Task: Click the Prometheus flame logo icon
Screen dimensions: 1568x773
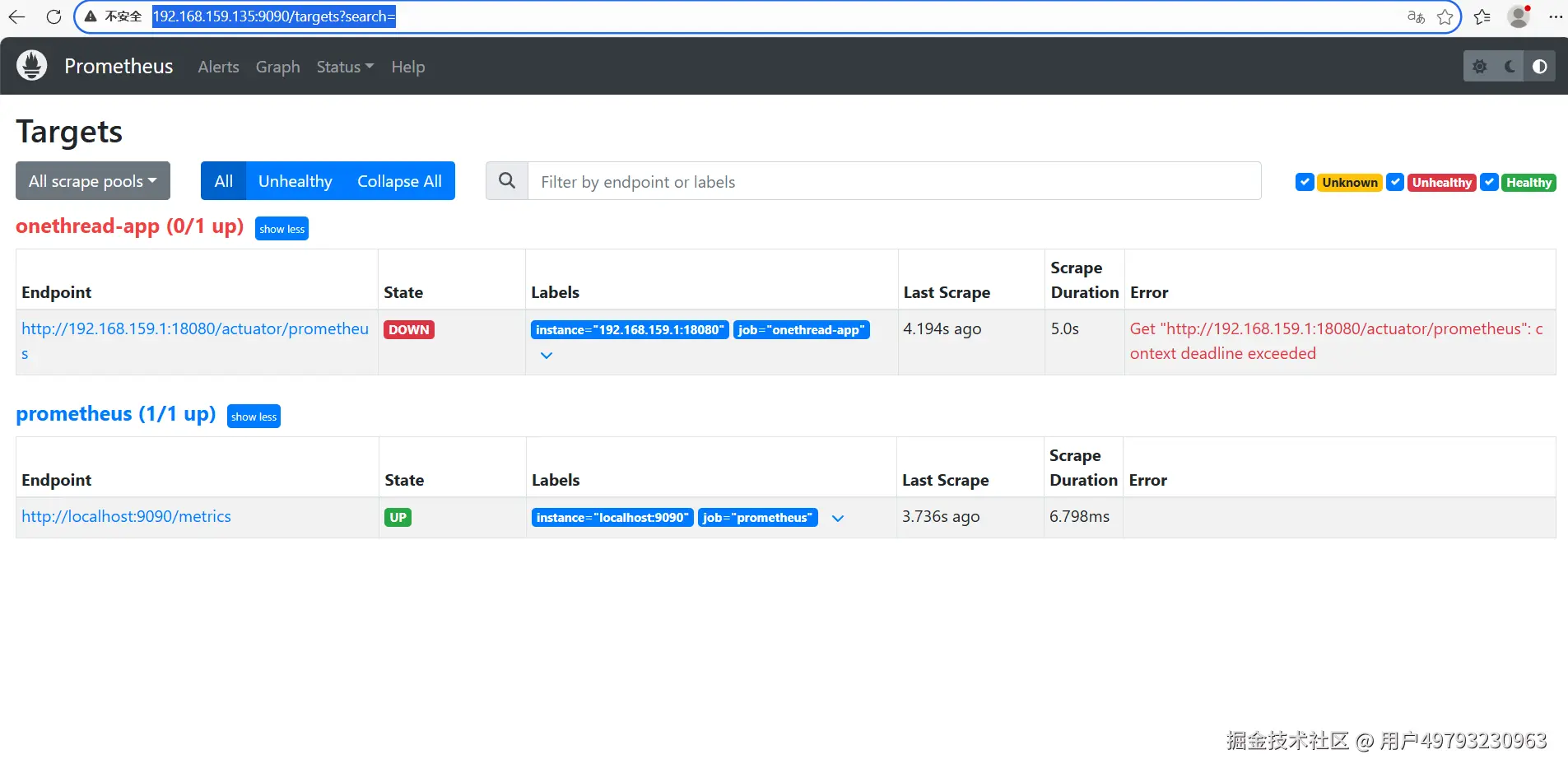Action: 32,66
